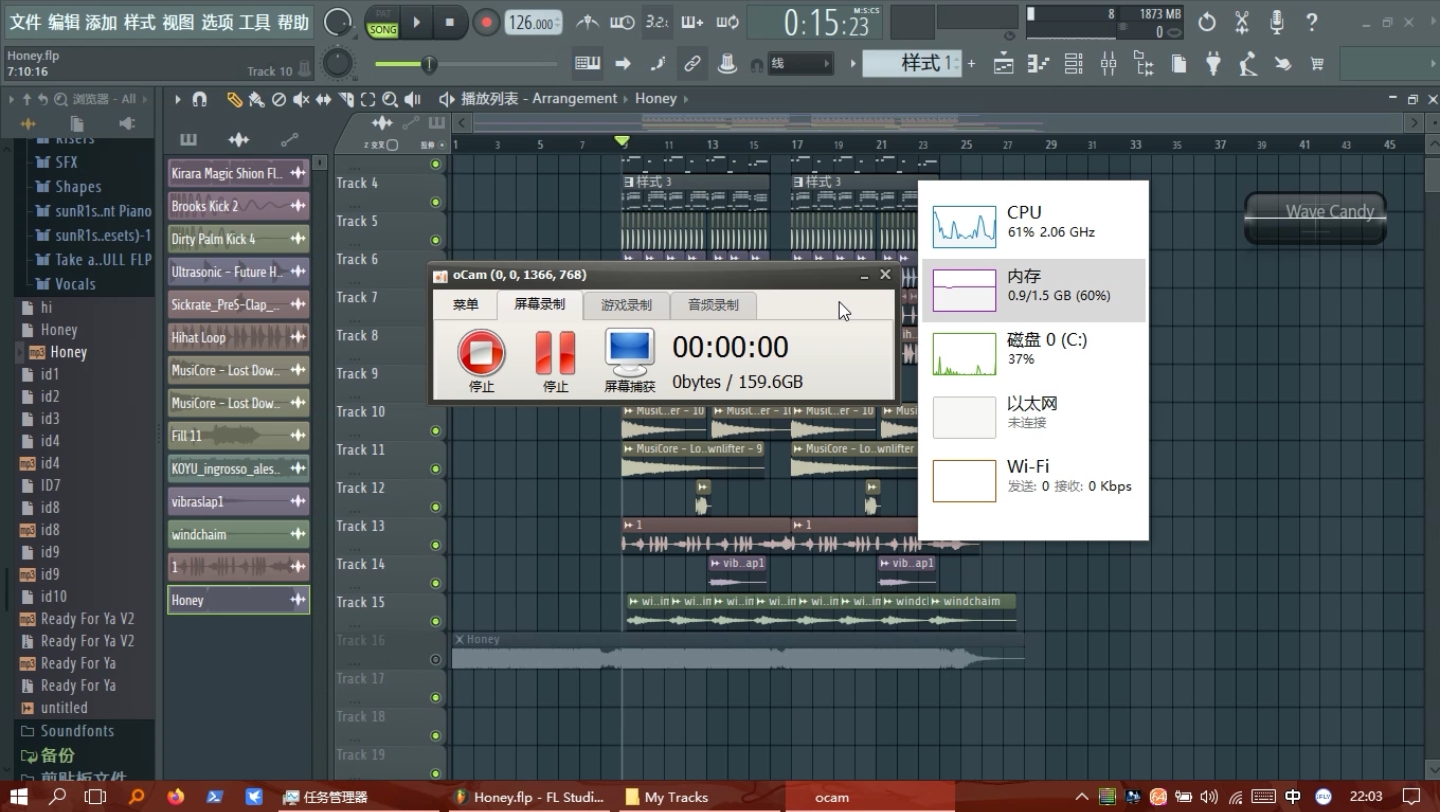Open the 样式 menu in menu bar
The height and width of the screenshot is (812, 1440).
(140, 22)
